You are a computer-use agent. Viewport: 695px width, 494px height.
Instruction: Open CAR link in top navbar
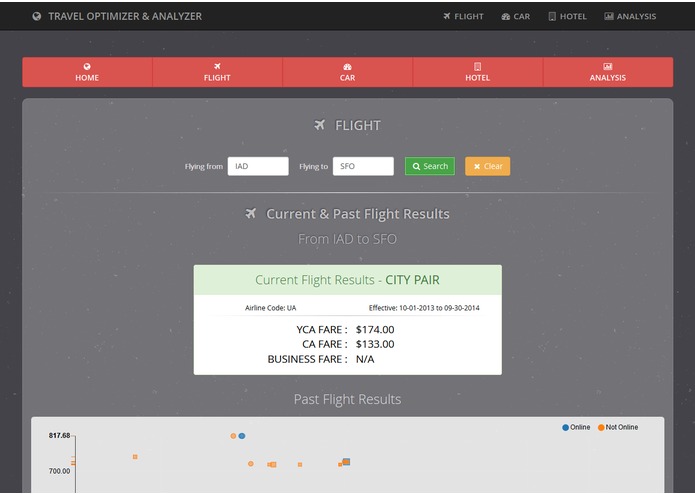(515, 16)
